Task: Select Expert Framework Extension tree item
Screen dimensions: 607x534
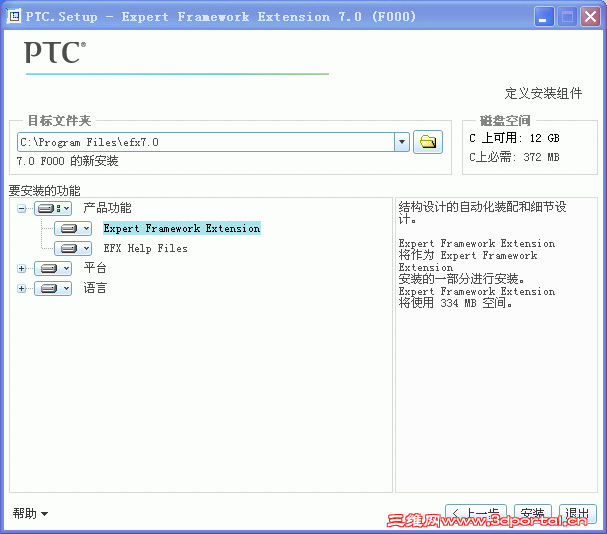Action: point(182,228)
